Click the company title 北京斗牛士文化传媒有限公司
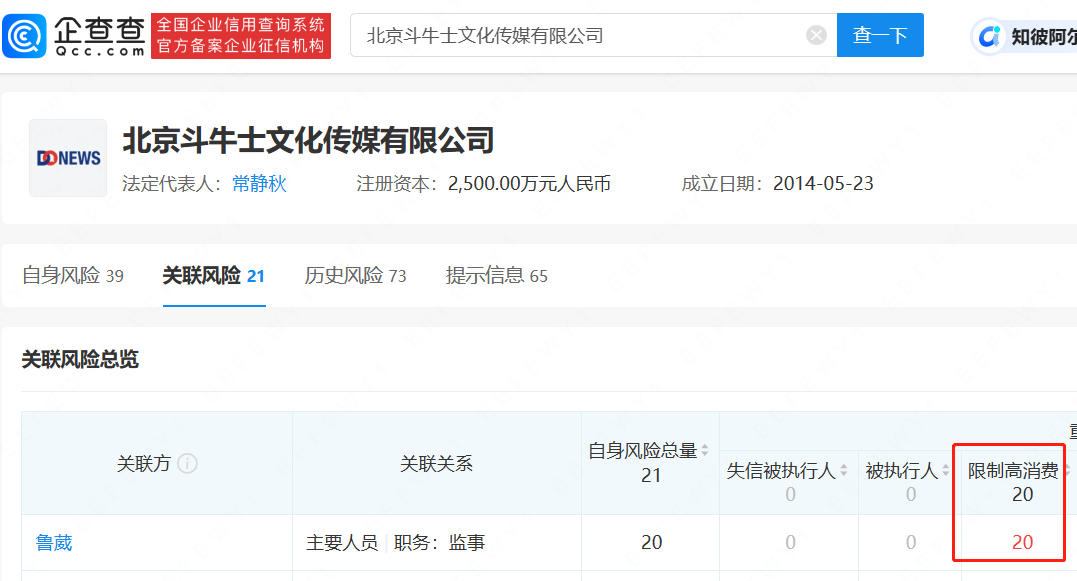Screen dimensions: 1077x581 308,140
